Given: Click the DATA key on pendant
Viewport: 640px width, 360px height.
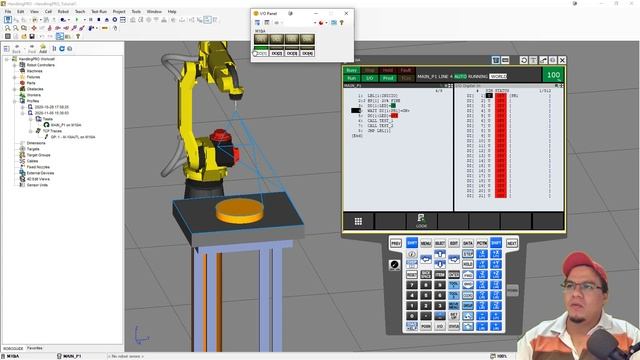Looking at the screenshot, I should click(x=468, y=243).
